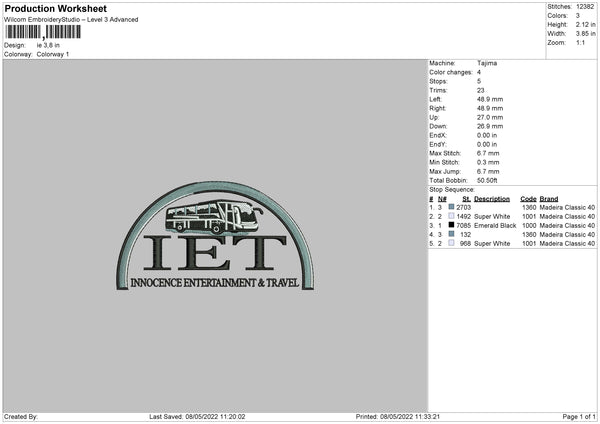
Task: Select code 1000 in stop row 3
Action: [x=529, y=225]
